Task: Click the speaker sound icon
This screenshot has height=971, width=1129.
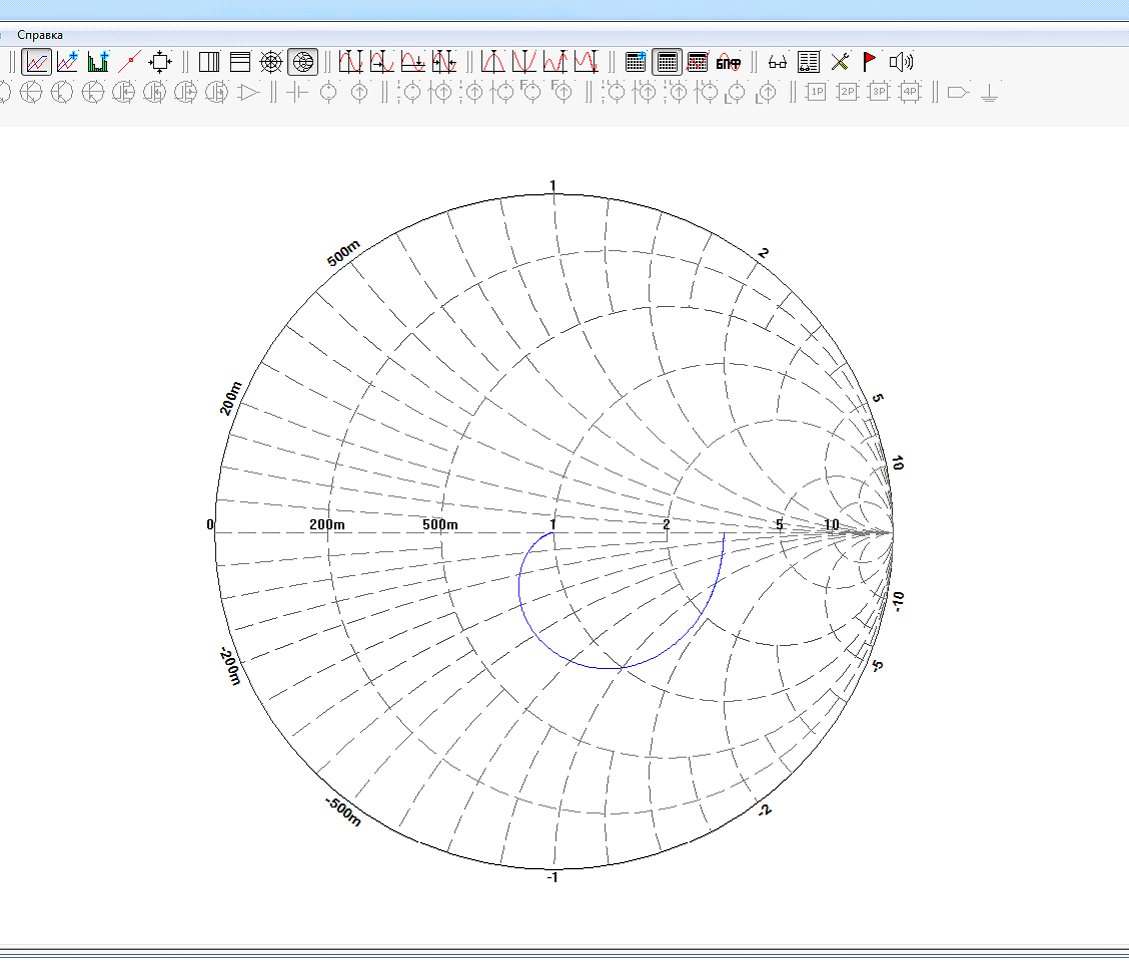Action: click(901, 62)
